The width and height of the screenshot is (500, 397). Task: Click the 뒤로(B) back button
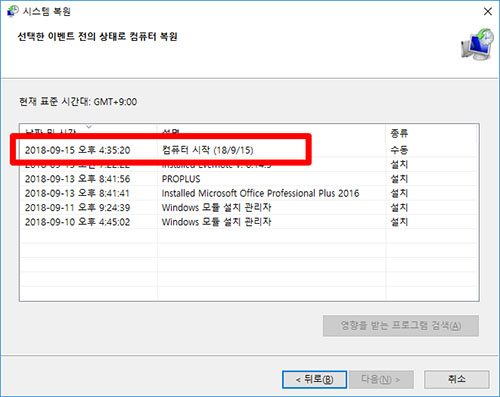314,379
